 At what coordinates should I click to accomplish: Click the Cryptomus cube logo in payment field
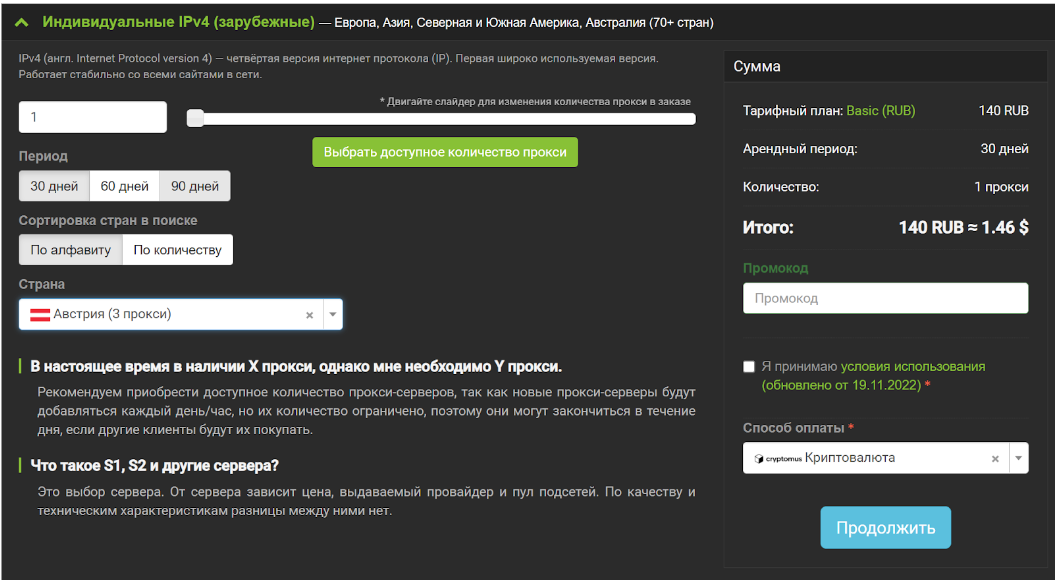coord(758,458)
